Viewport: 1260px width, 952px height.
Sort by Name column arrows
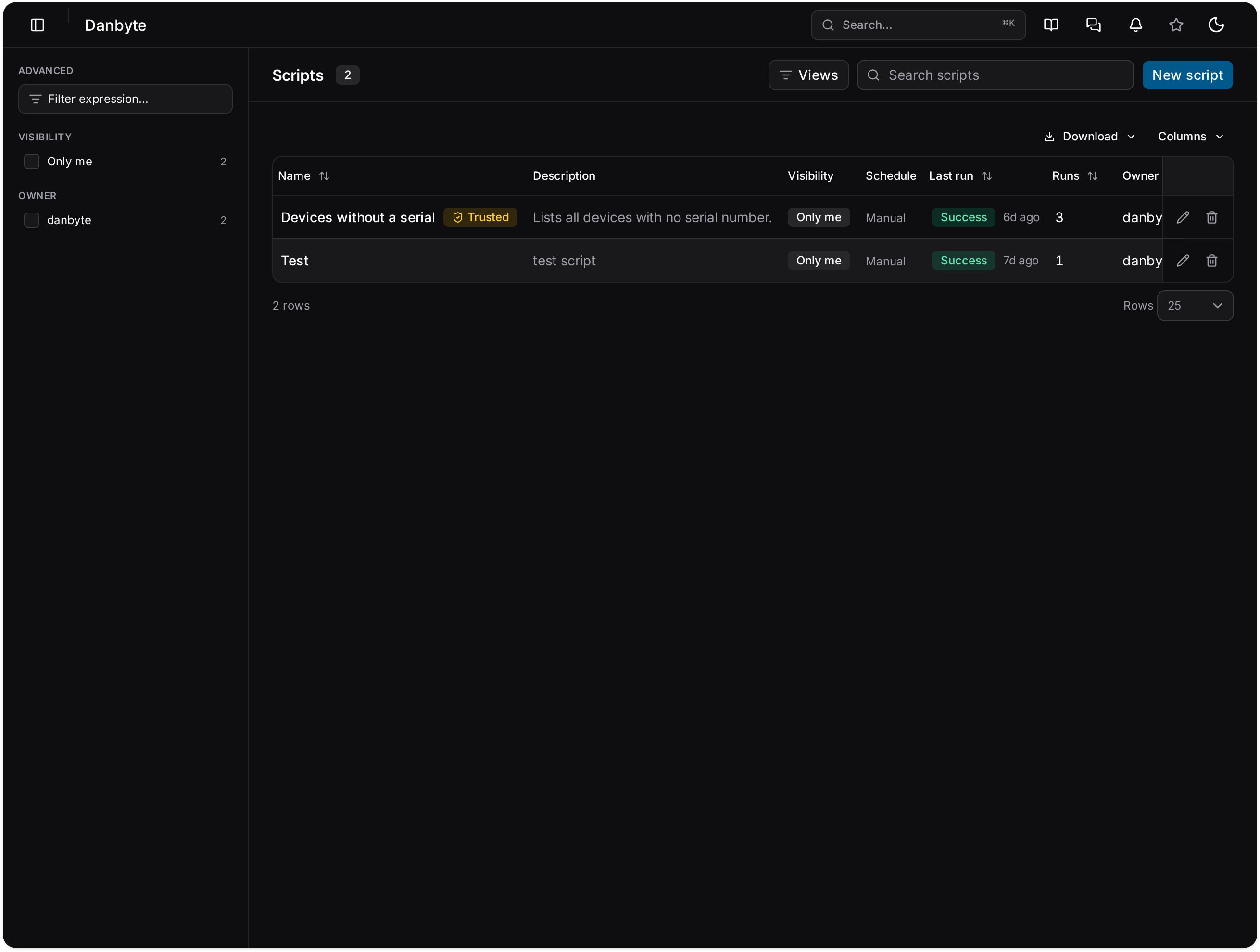(324, 176)
